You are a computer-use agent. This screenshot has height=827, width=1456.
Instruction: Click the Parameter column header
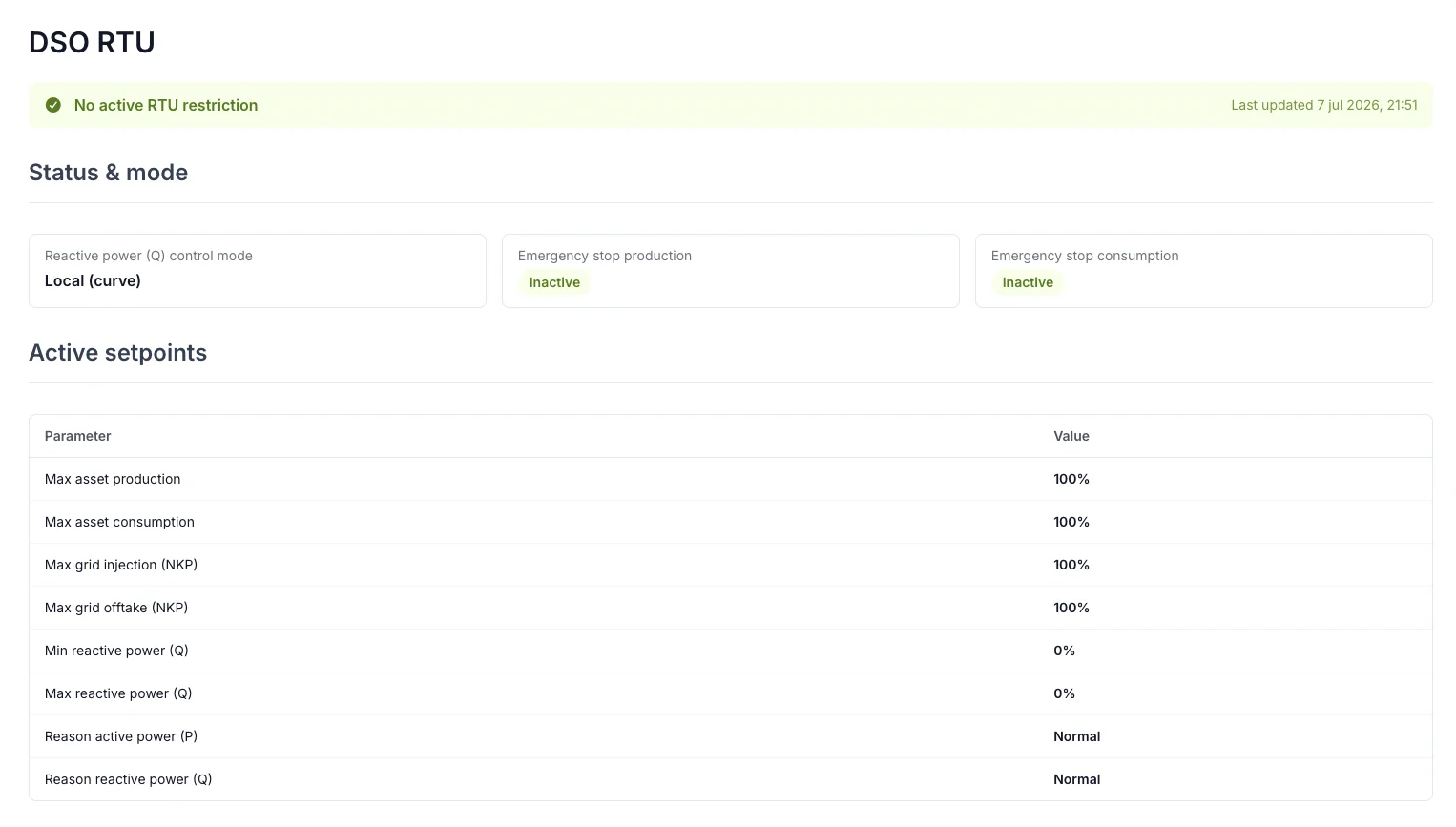click(x=77, y=436)
